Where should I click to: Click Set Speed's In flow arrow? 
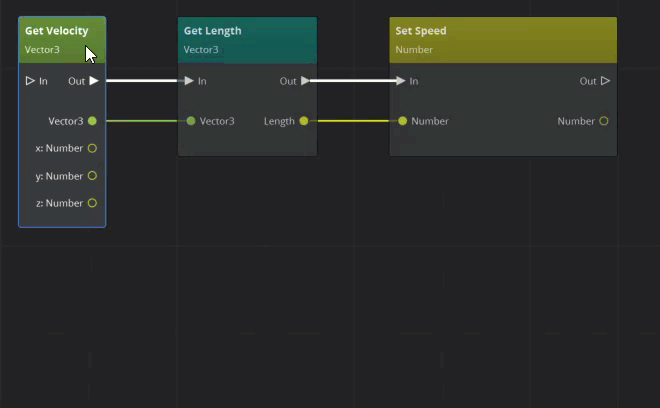click(401, 81)
